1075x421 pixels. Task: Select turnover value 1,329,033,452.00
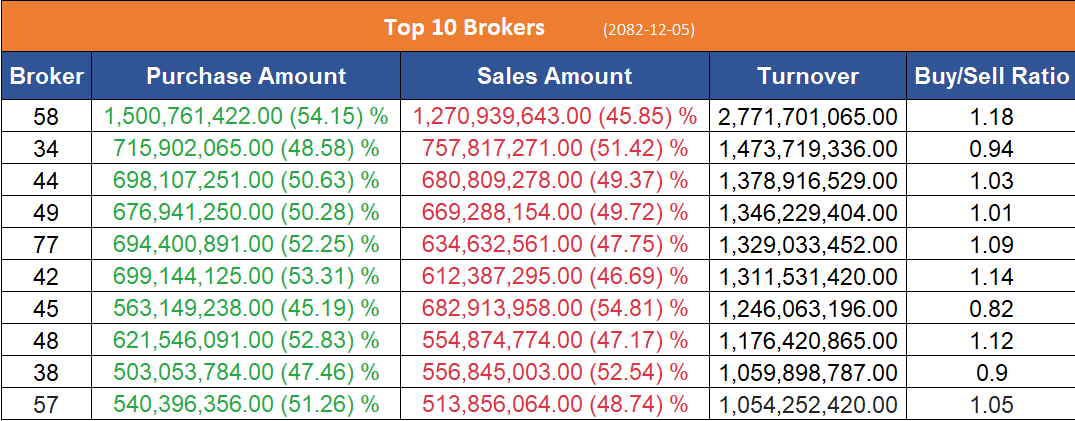[x=807, y=245]
